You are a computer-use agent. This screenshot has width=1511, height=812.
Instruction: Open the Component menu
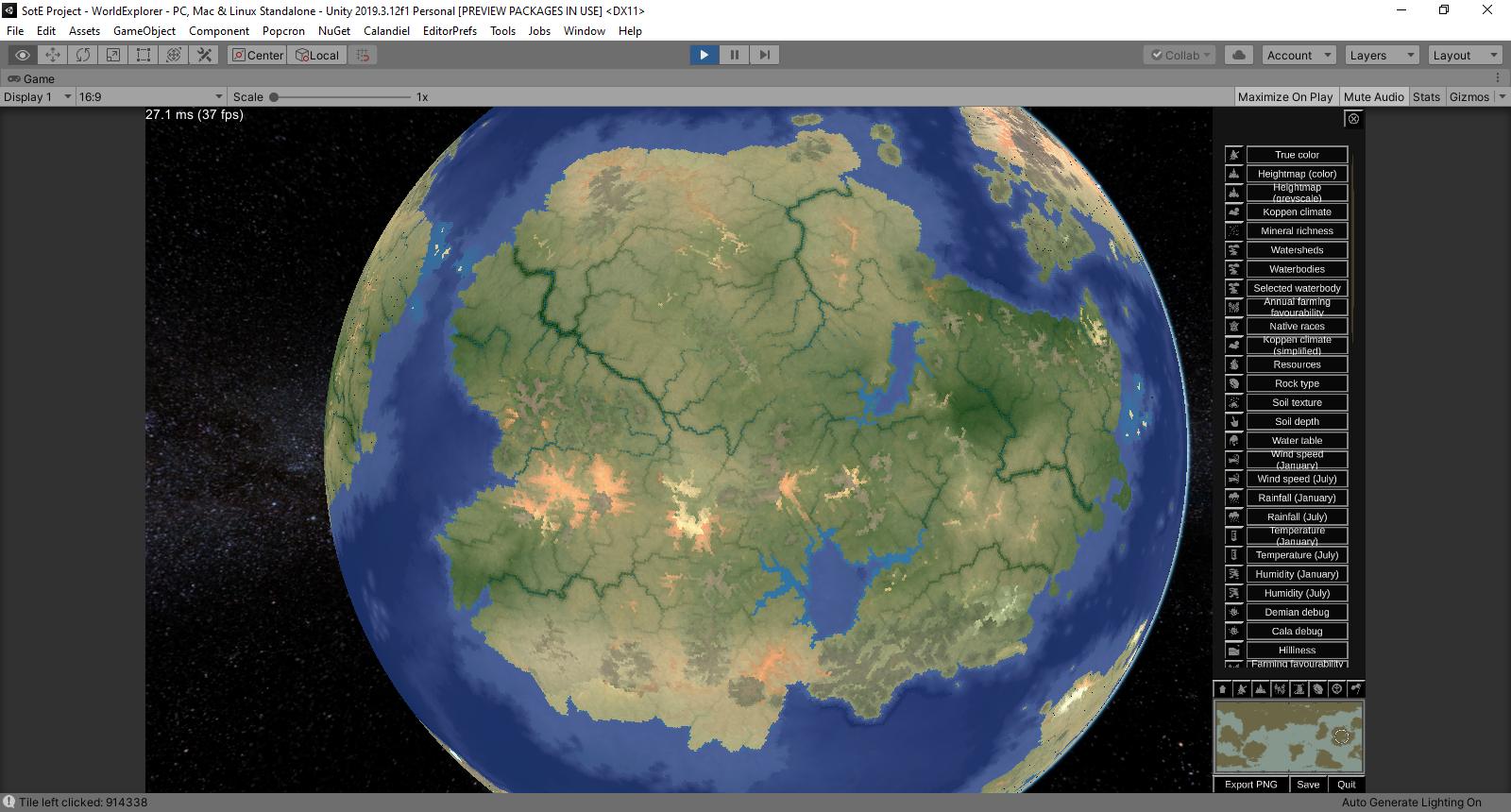point(219,31)
